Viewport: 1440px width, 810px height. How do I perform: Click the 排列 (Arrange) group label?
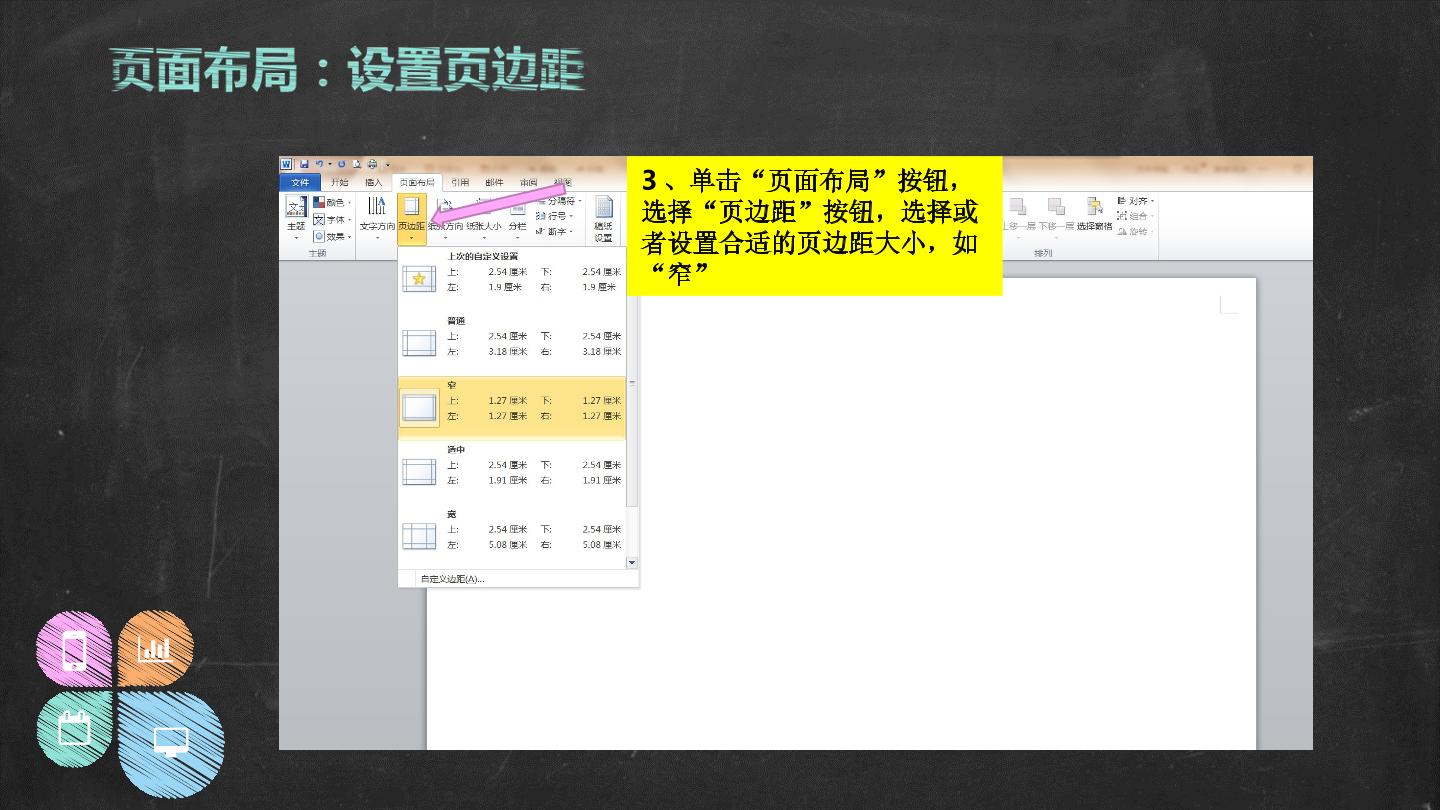click(x=1043, y=253)
